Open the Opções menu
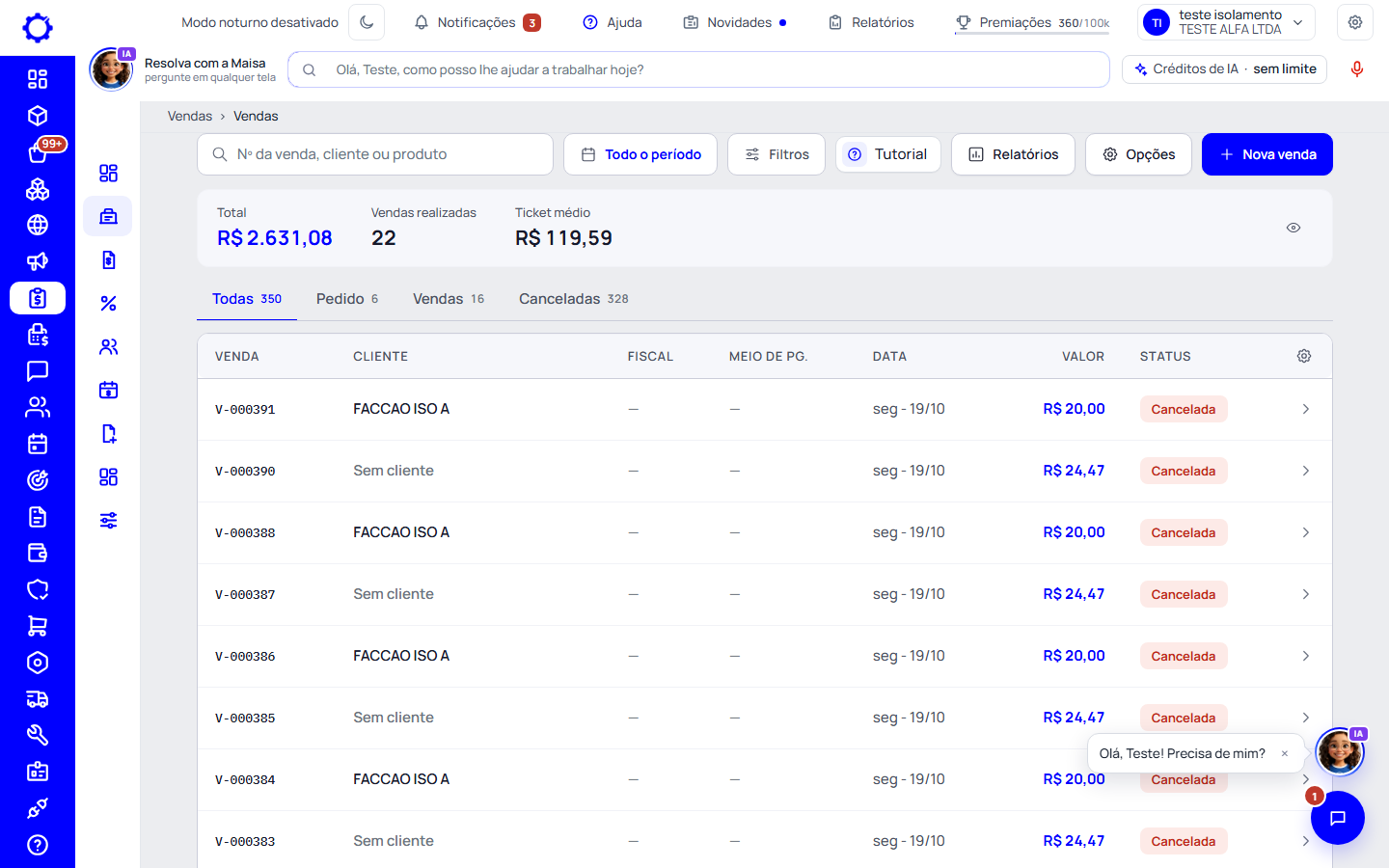 (1138, 154)
